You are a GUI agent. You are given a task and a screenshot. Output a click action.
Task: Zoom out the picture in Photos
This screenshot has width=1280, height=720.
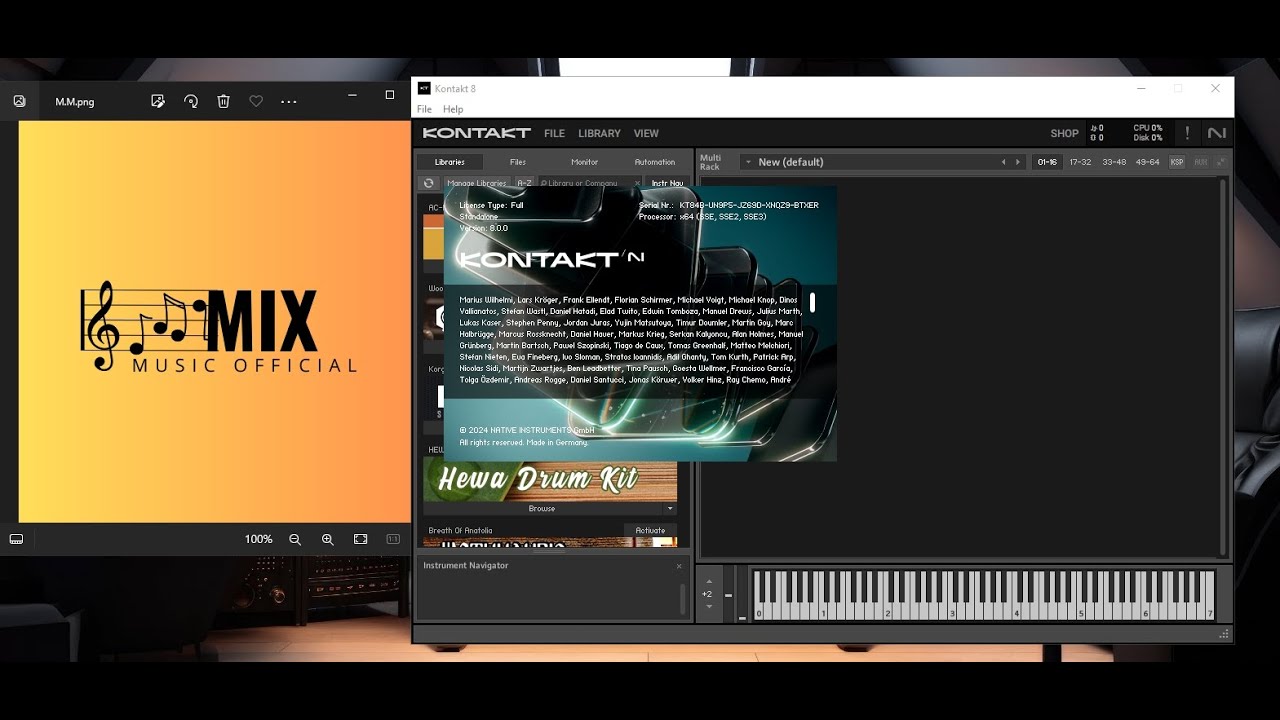pos(295,539)
